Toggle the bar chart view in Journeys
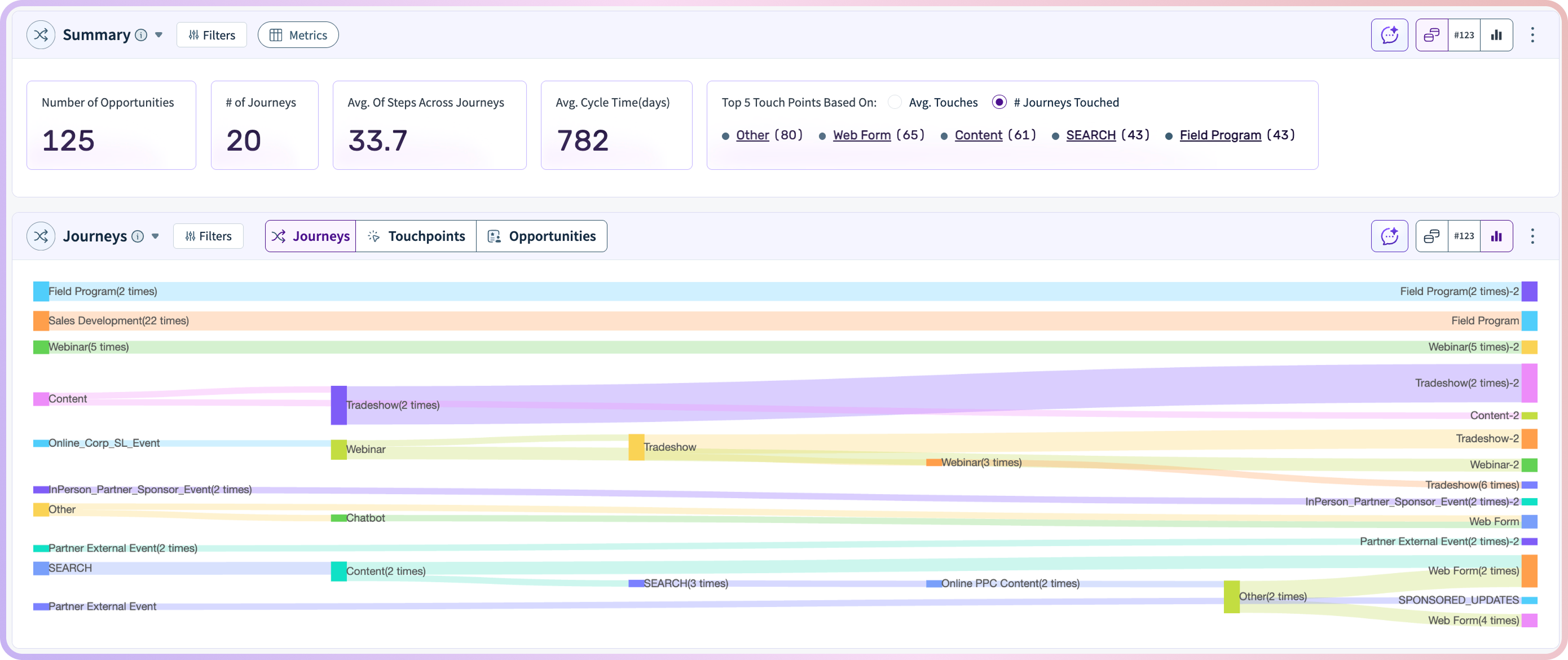The width and height of the screenshot is (1568, 660). point(1496,236)
